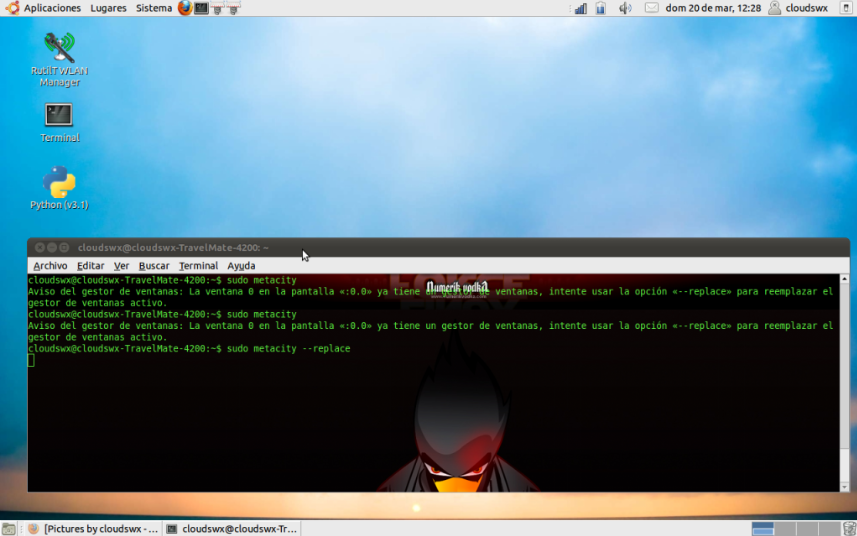Open the RutilT WLAN Manager desktop icon

pyautogui.click(x=60, y=59)
